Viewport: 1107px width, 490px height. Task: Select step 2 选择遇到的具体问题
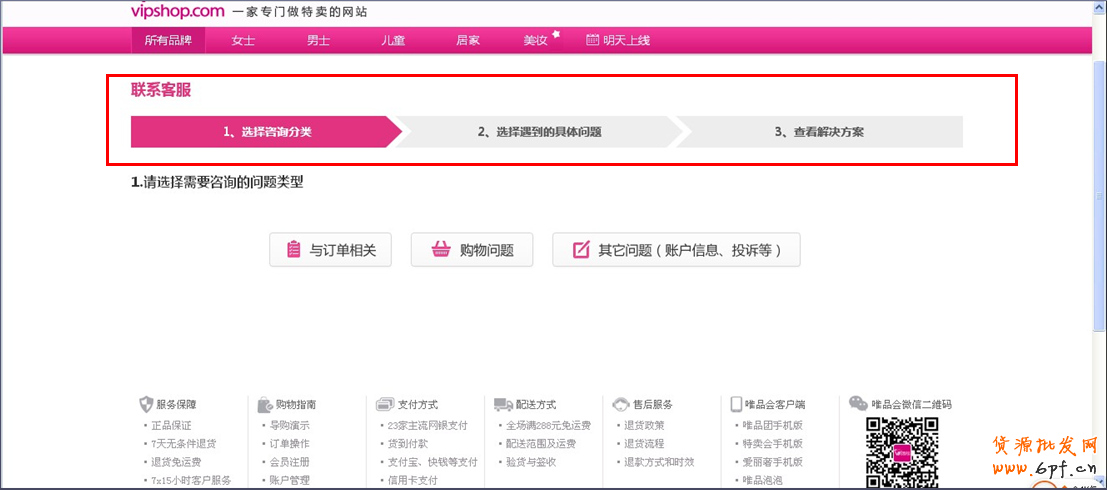pyautogui.click(x=539, y=132)
